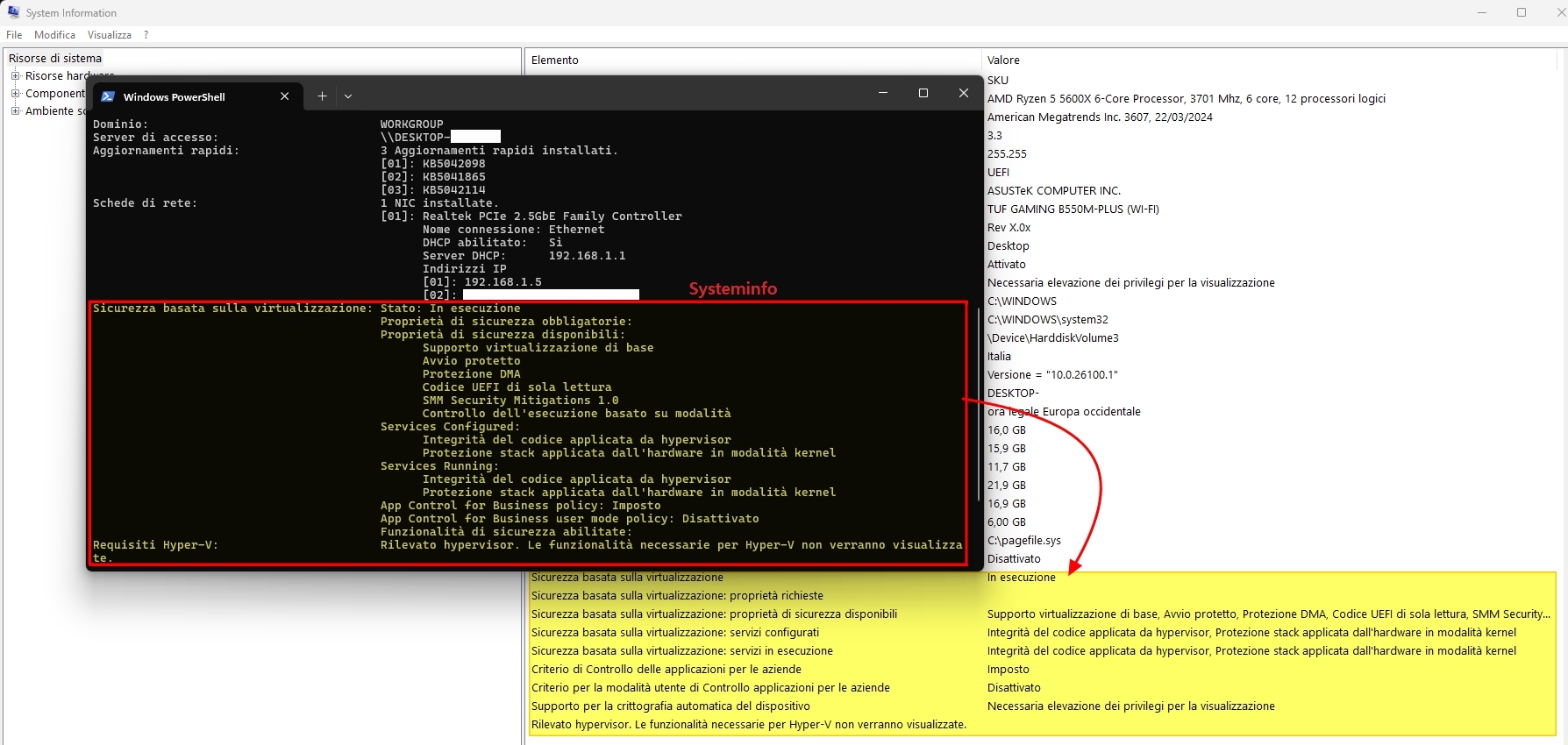Minimize the System Information window

click(1482, 12)
